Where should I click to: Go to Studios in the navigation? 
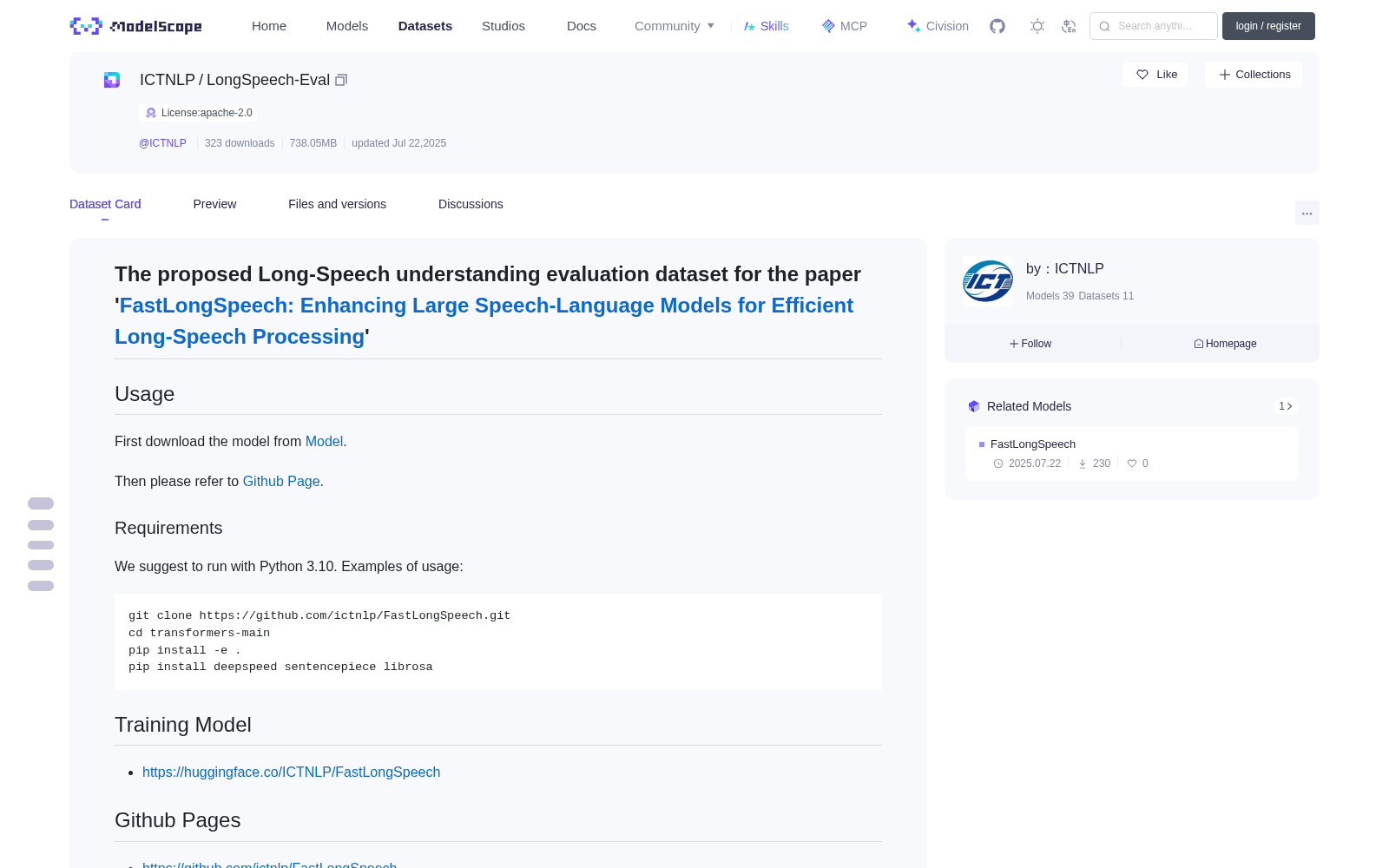point(504,26)
